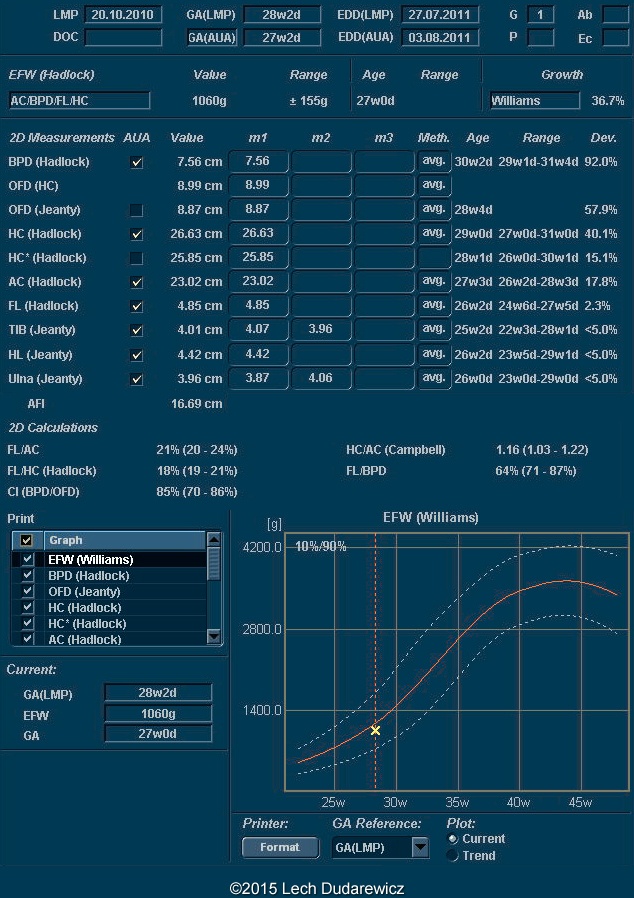
Task: Click the G gravida field
Action: point(540,15)
